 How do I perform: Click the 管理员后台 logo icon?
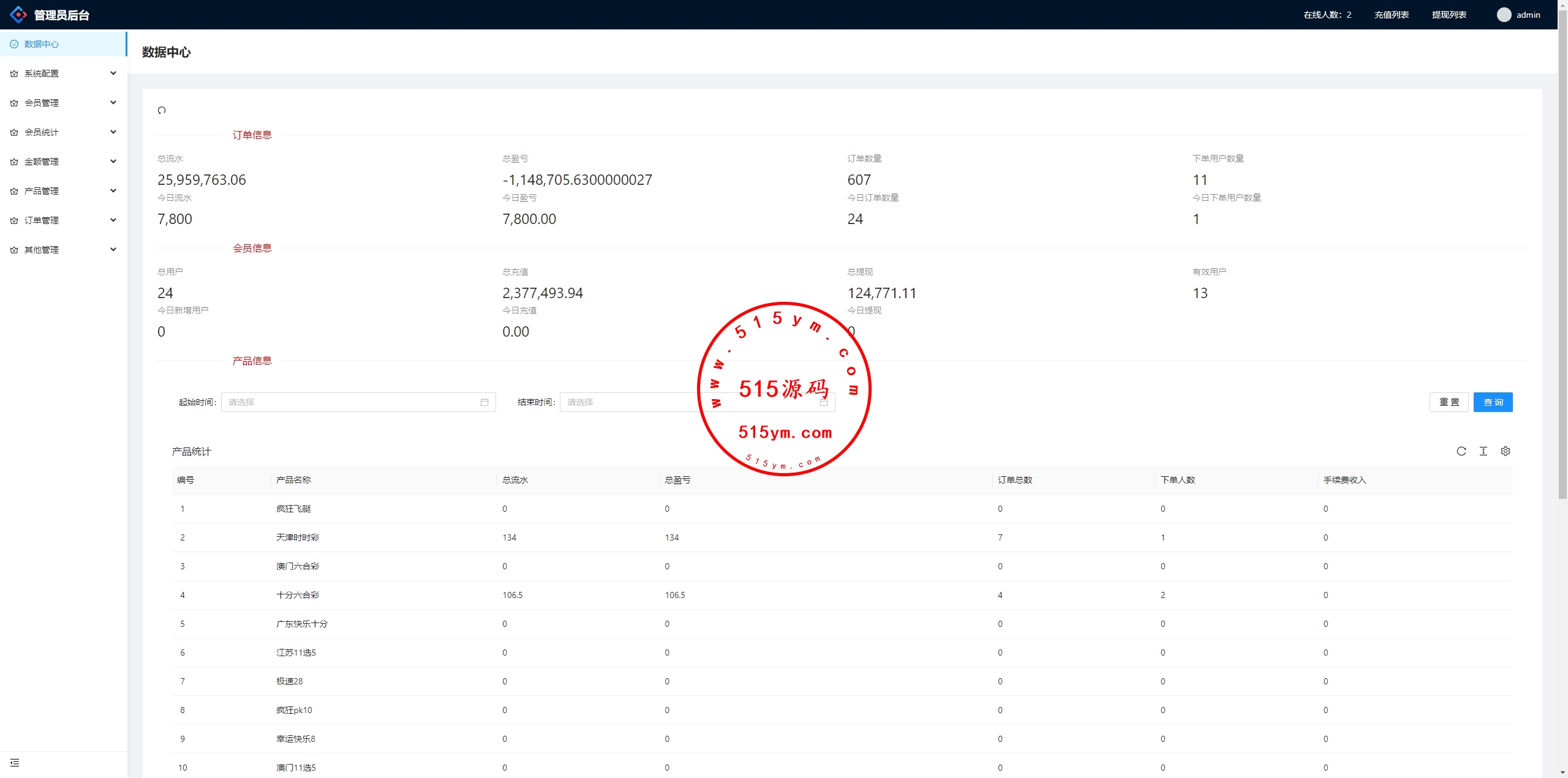click(x=18, y=15)
